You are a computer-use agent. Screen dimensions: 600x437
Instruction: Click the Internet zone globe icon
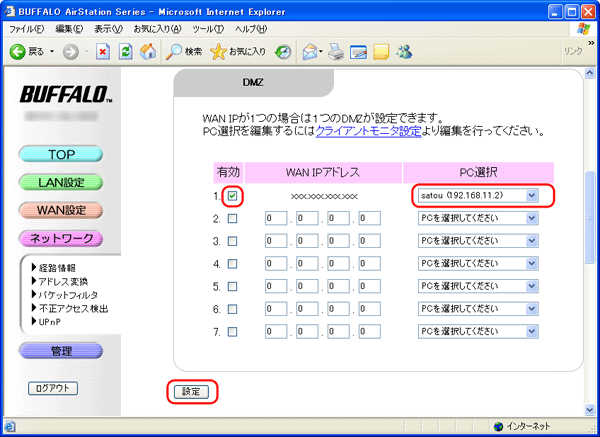pos(498,426)
